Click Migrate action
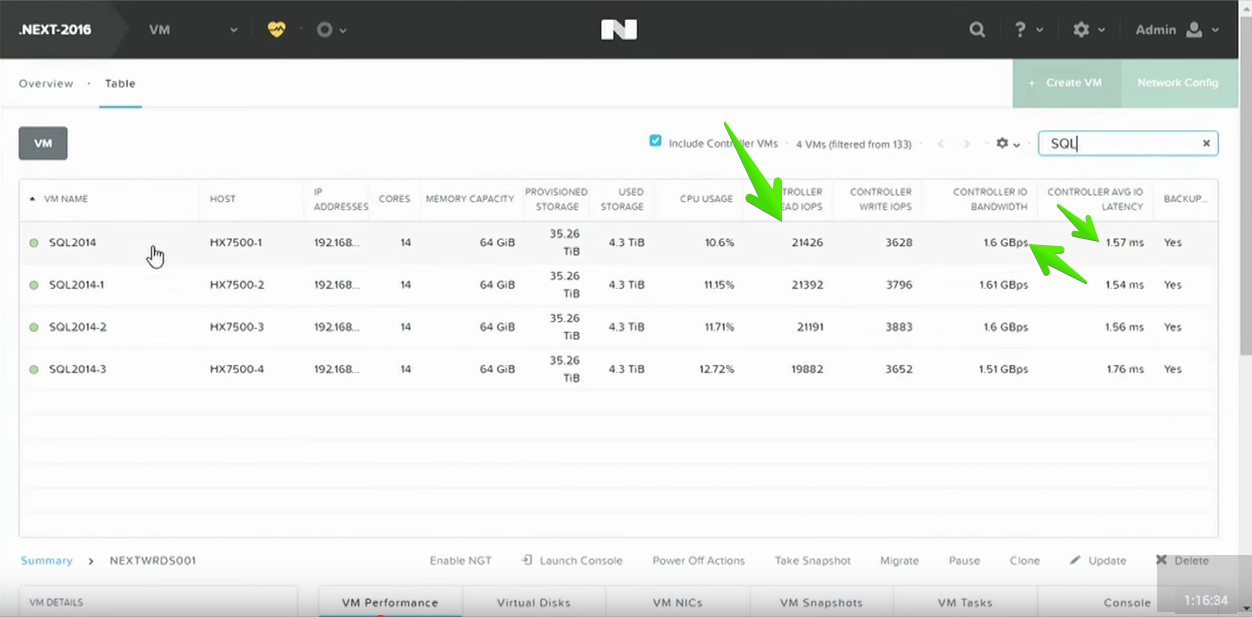The height and width of the screenshot is (617, 1252). [x=900, y=561]
